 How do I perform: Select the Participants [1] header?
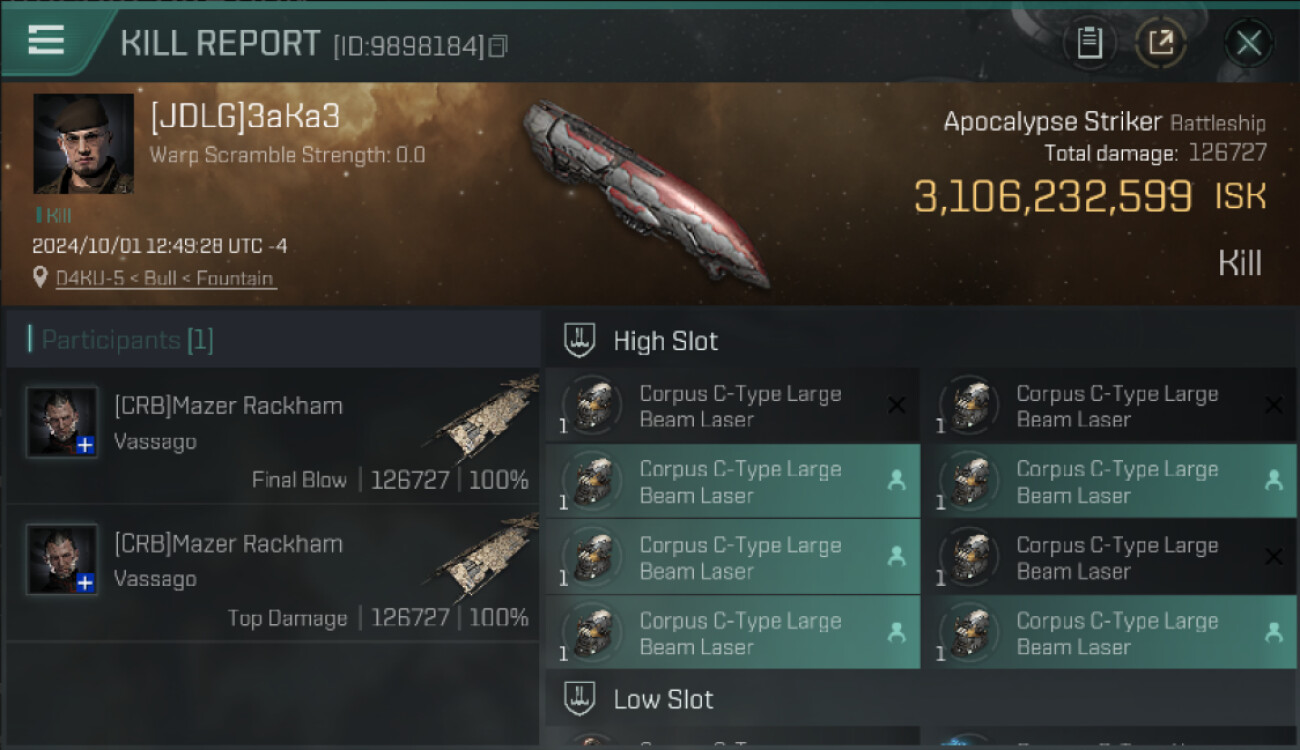click(121, 340)
